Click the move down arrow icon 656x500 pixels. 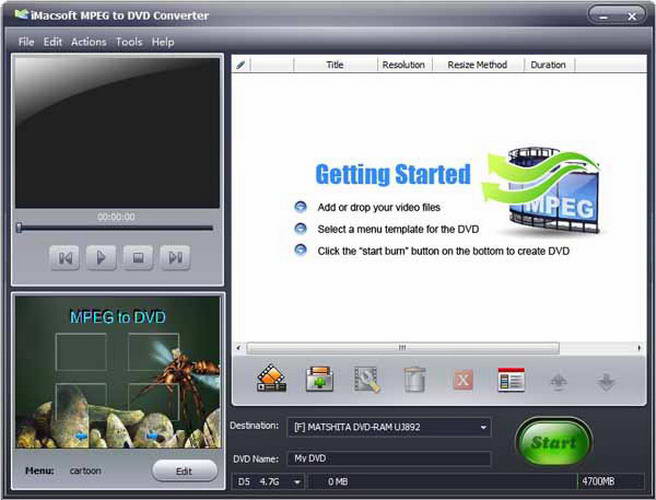coord(606,382)
